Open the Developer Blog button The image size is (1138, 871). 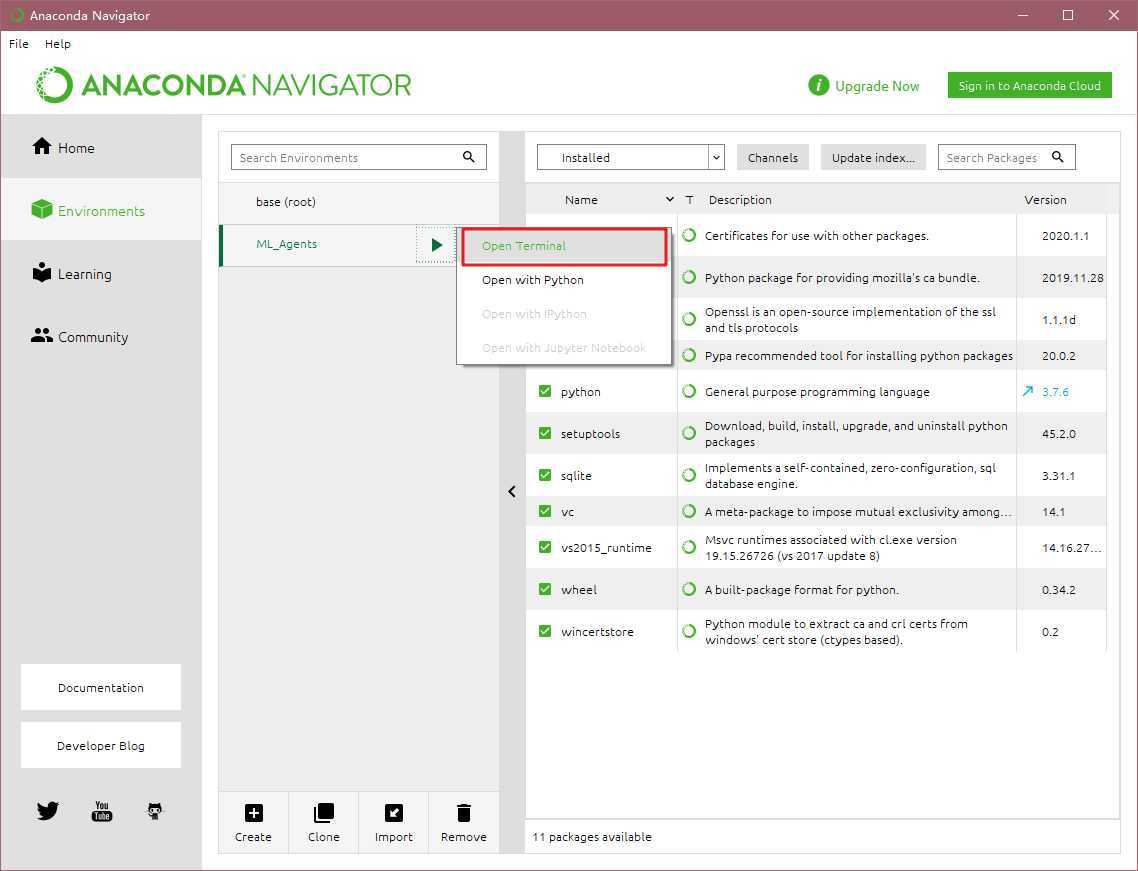point(101,745)
